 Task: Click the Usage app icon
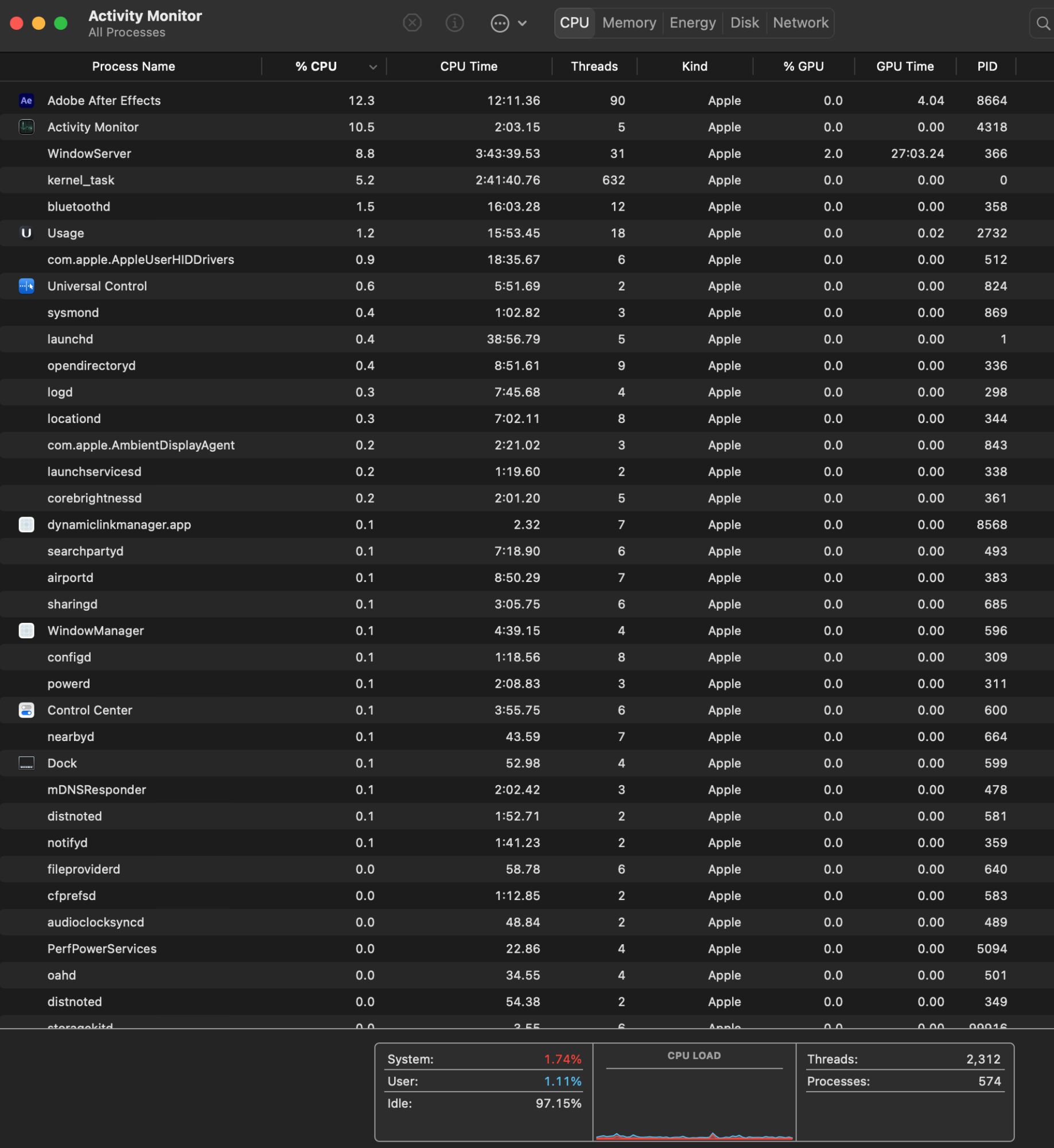click(x=26, y=233)
